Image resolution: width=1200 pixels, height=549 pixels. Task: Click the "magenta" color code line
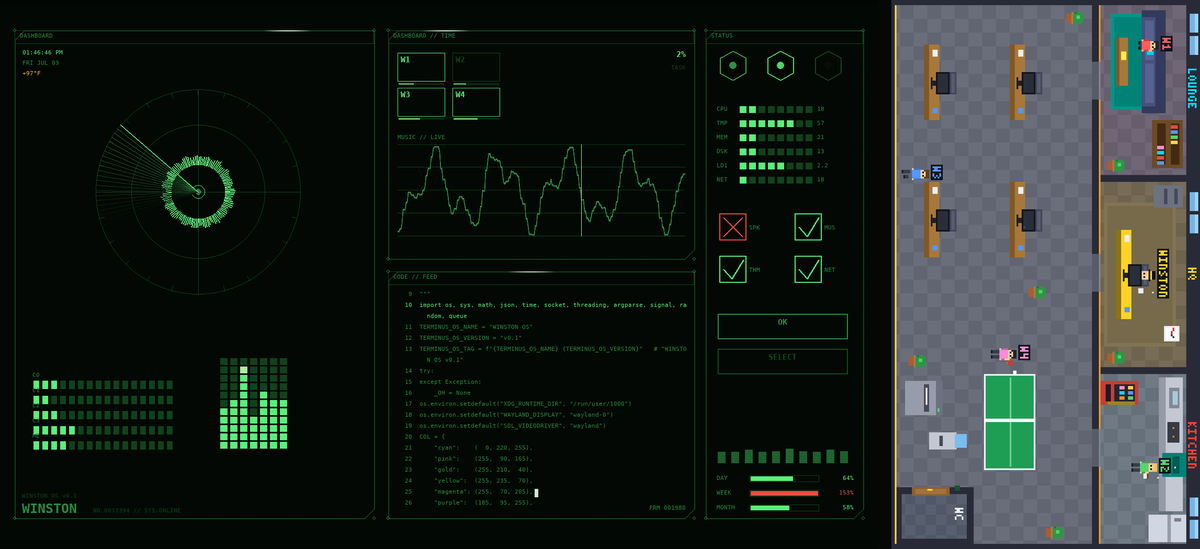[x=485, y=491]
